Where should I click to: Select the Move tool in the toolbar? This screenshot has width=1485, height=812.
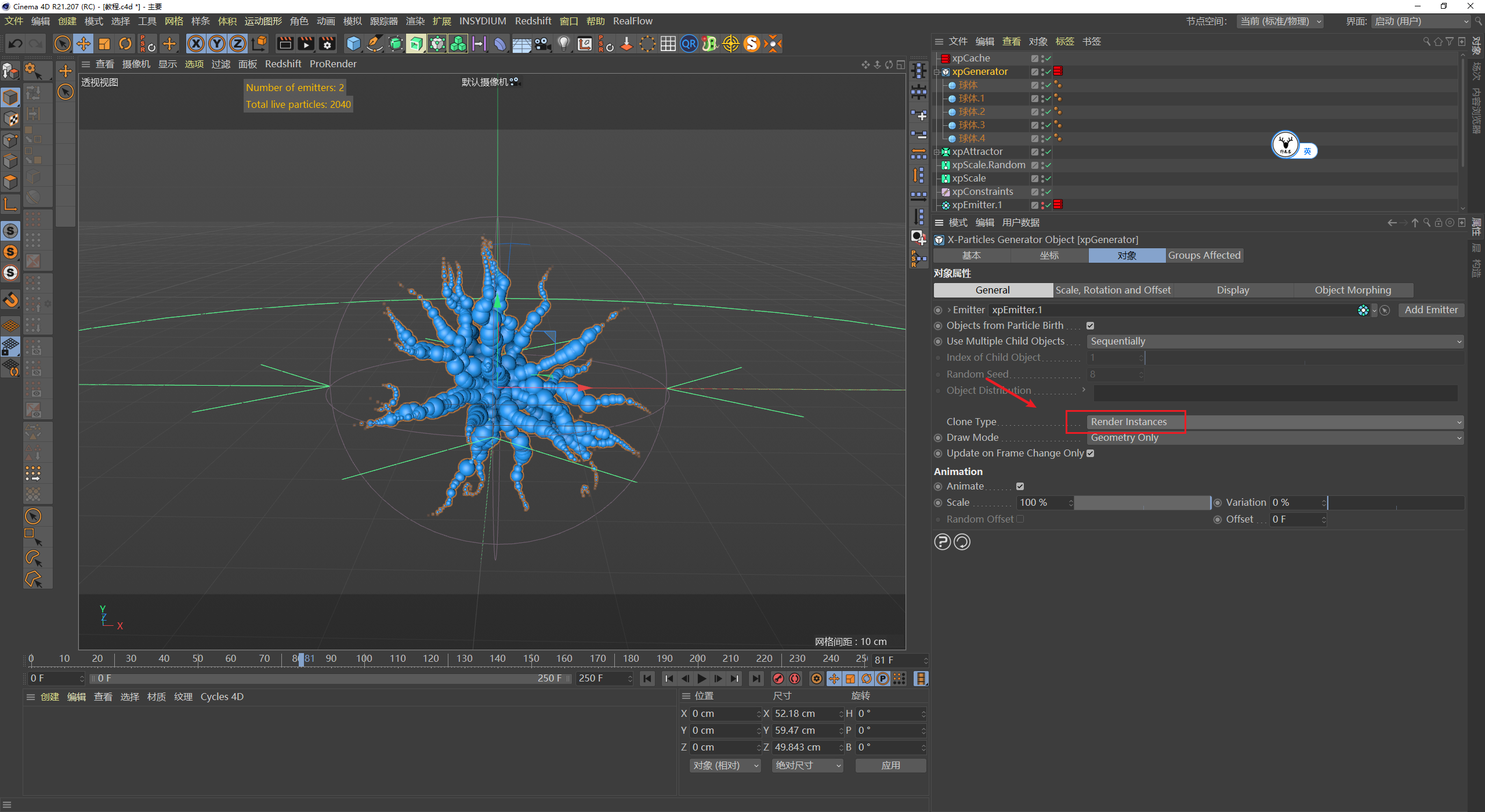(x=84, y=43)
